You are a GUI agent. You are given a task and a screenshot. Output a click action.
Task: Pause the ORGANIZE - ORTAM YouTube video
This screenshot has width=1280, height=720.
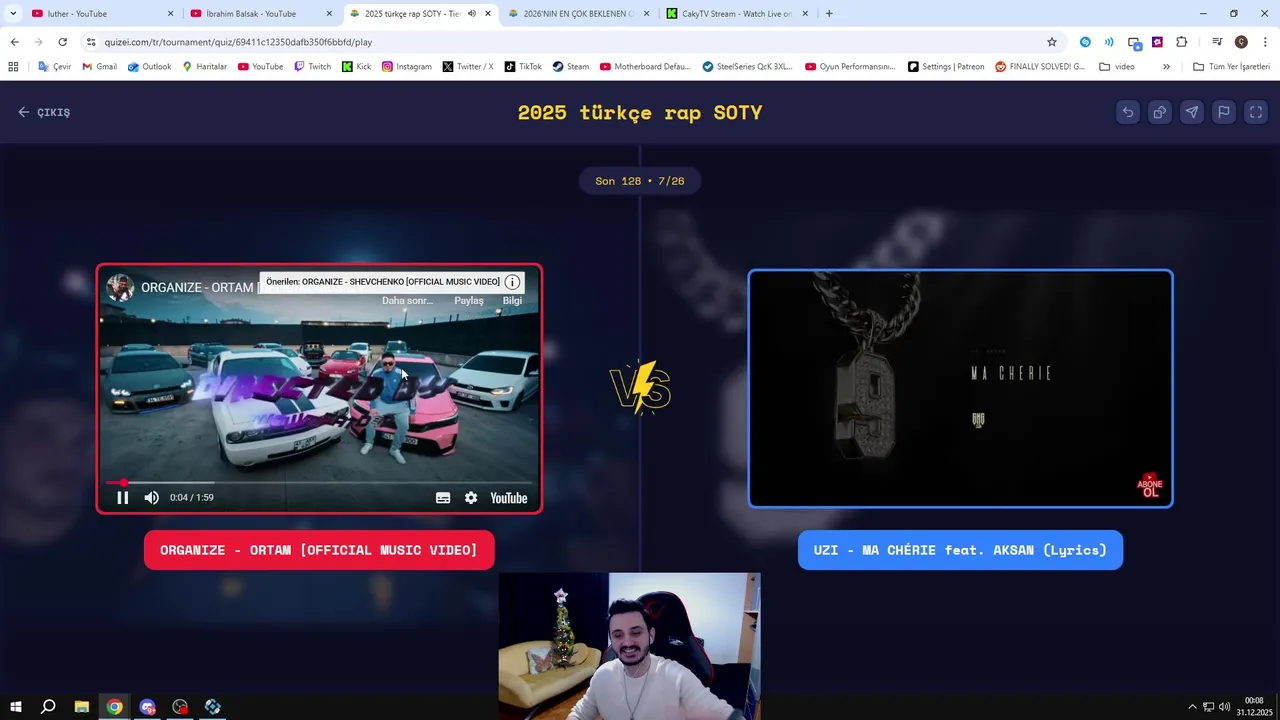122,498
